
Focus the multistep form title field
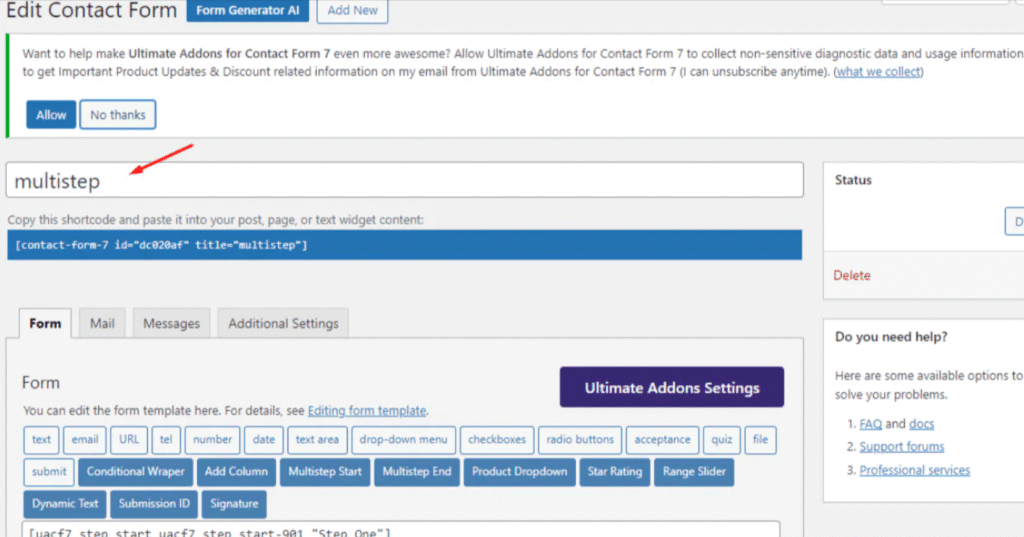pyautogui.click(x=405, y=180)
